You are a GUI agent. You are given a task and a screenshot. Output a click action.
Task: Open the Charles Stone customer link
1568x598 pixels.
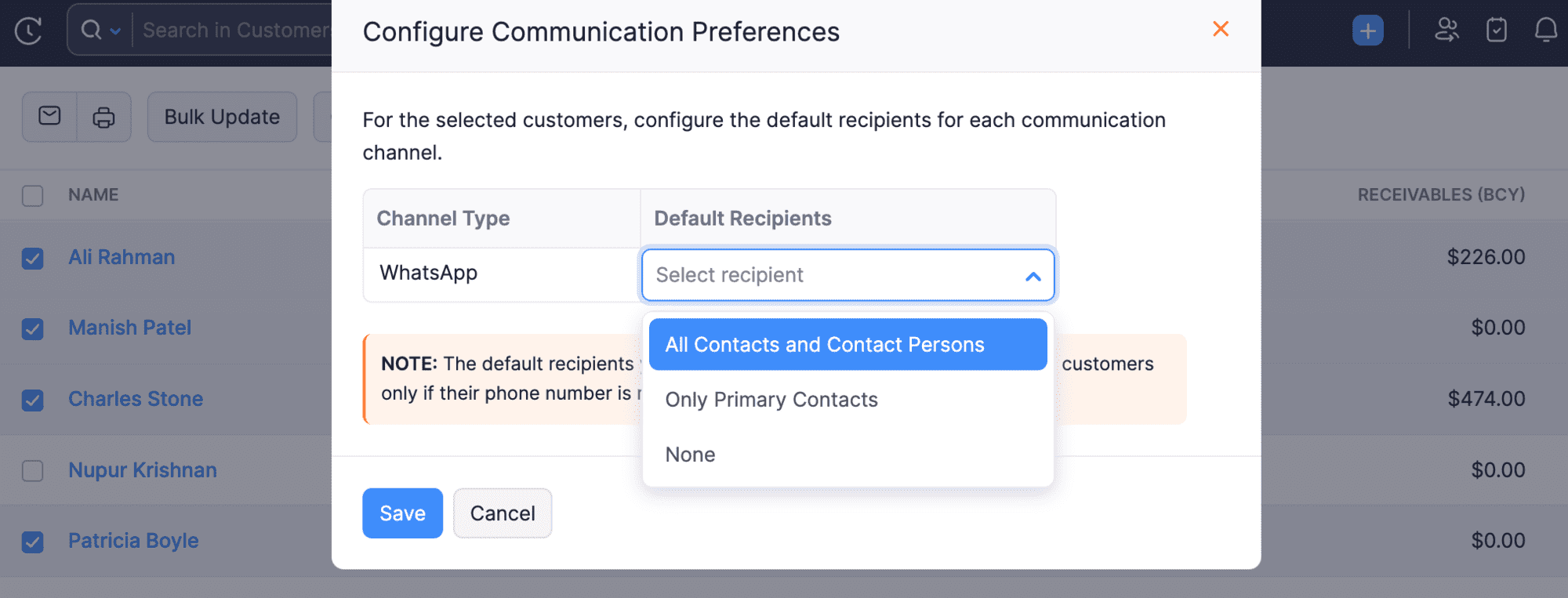(x=135, y=399)
